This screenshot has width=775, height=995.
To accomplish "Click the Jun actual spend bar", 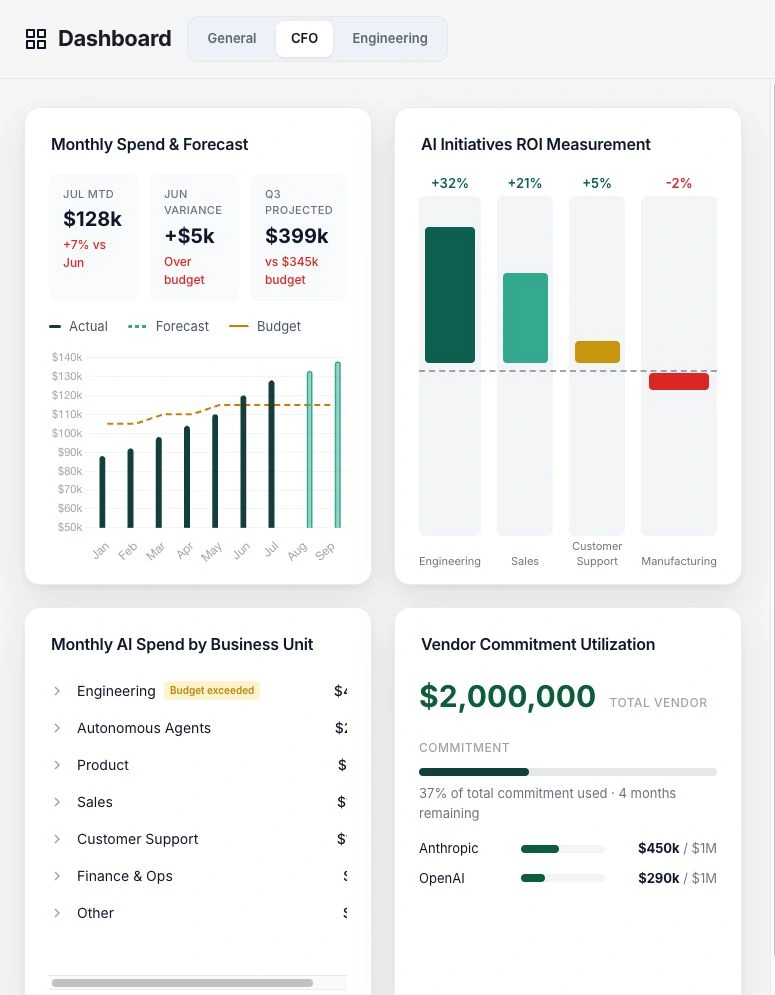I will 243,462.
